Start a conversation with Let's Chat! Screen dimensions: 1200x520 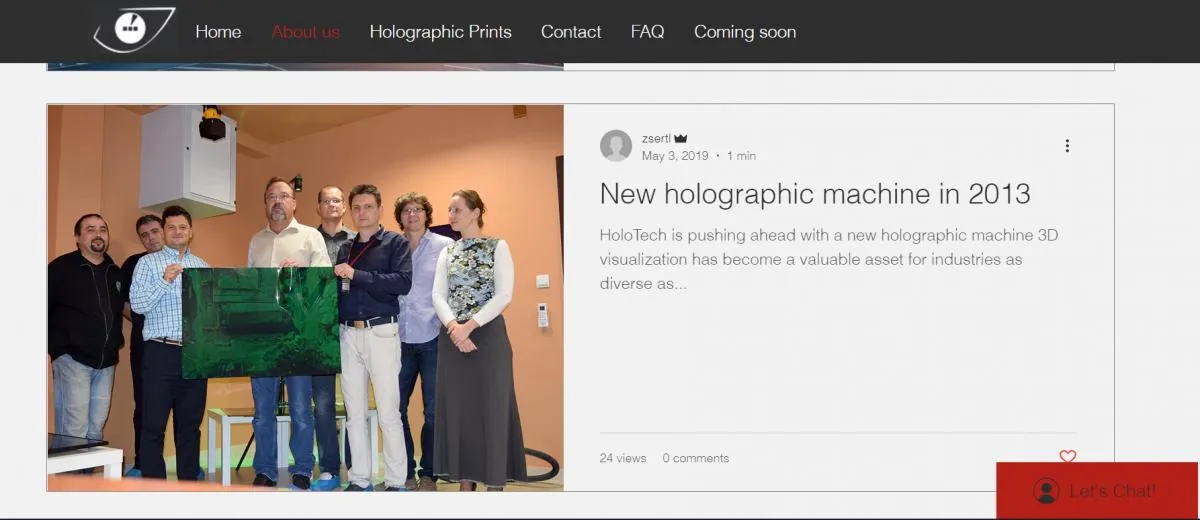1112,491
